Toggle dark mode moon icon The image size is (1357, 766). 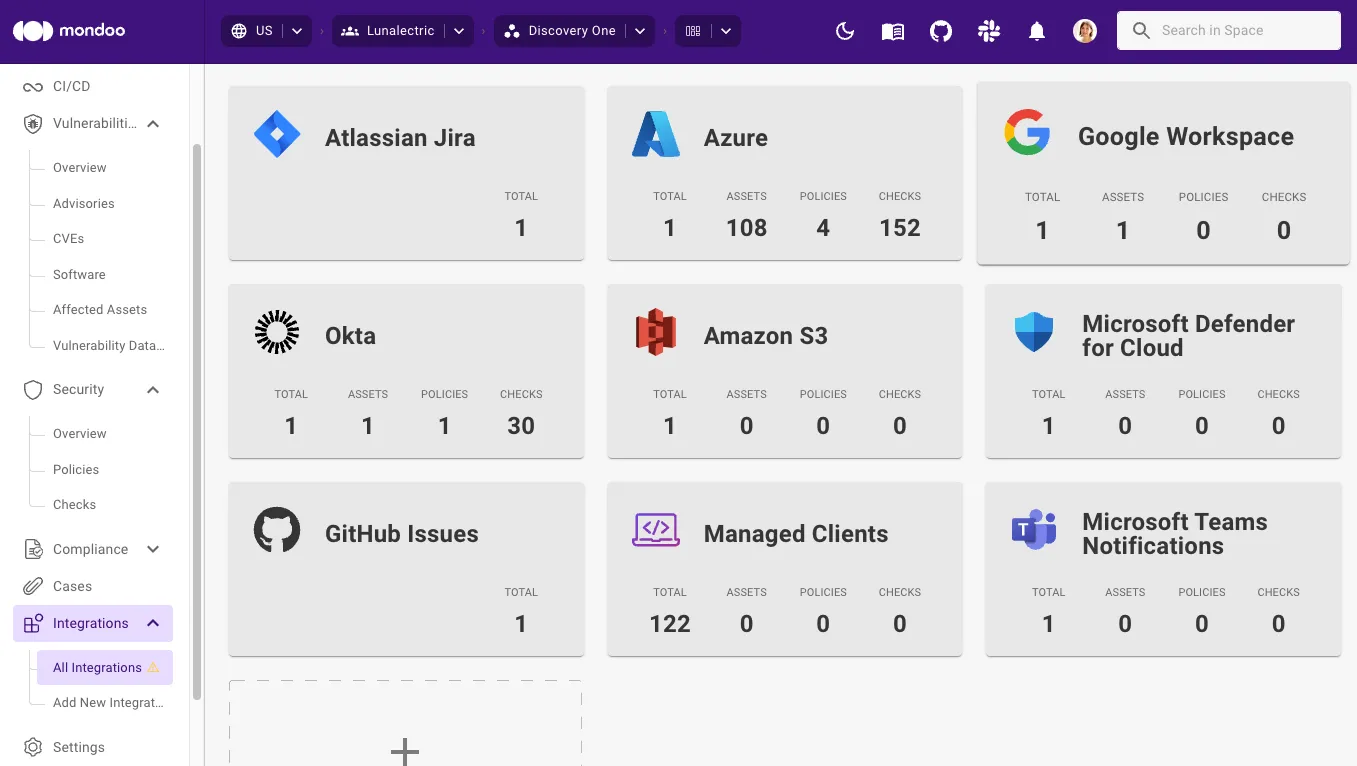(x=845, y=31)
